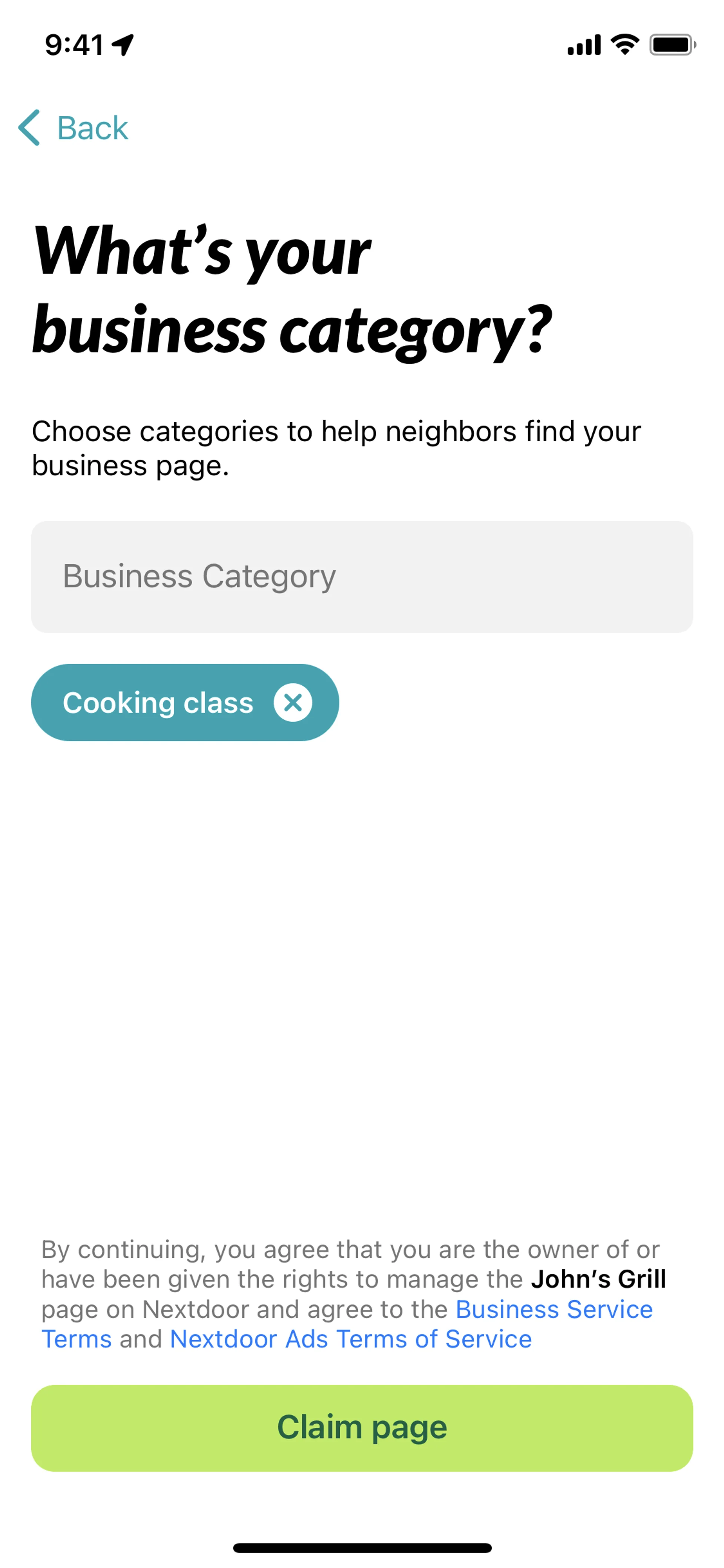Open the Business Service Terms link
724x1568 pixels.
coord(347,1324)
